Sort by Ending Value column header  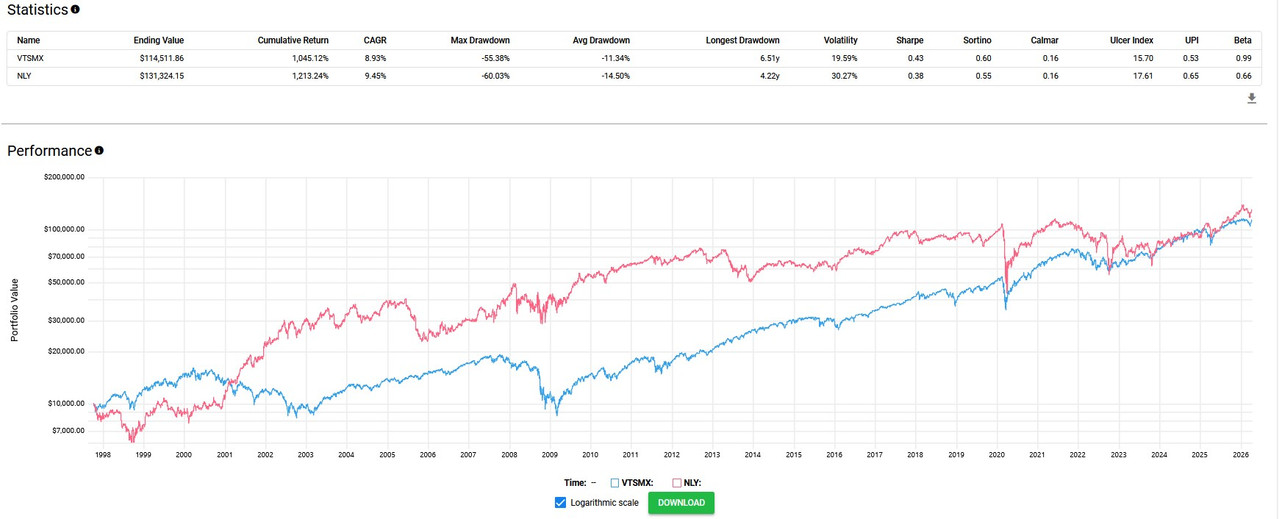[x=159, y=40]
